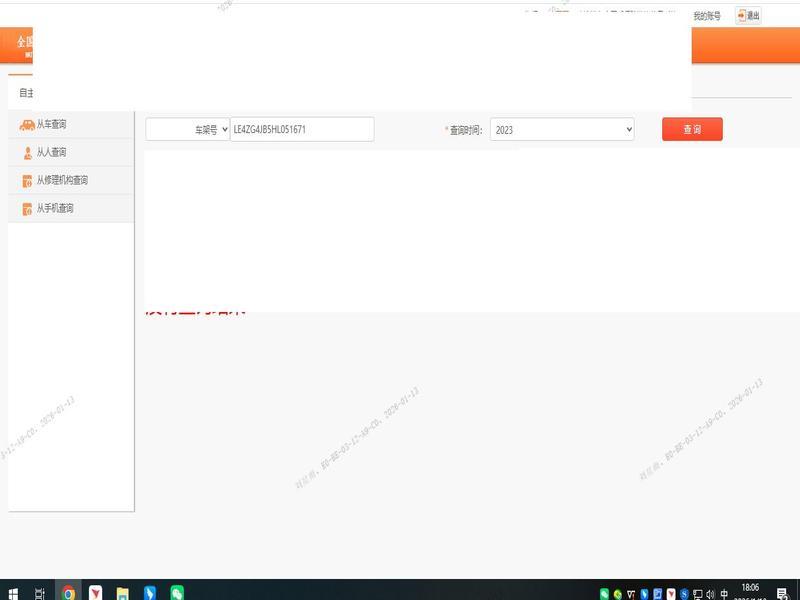Expand the 车架号 search type dropdown

point(188,129)
